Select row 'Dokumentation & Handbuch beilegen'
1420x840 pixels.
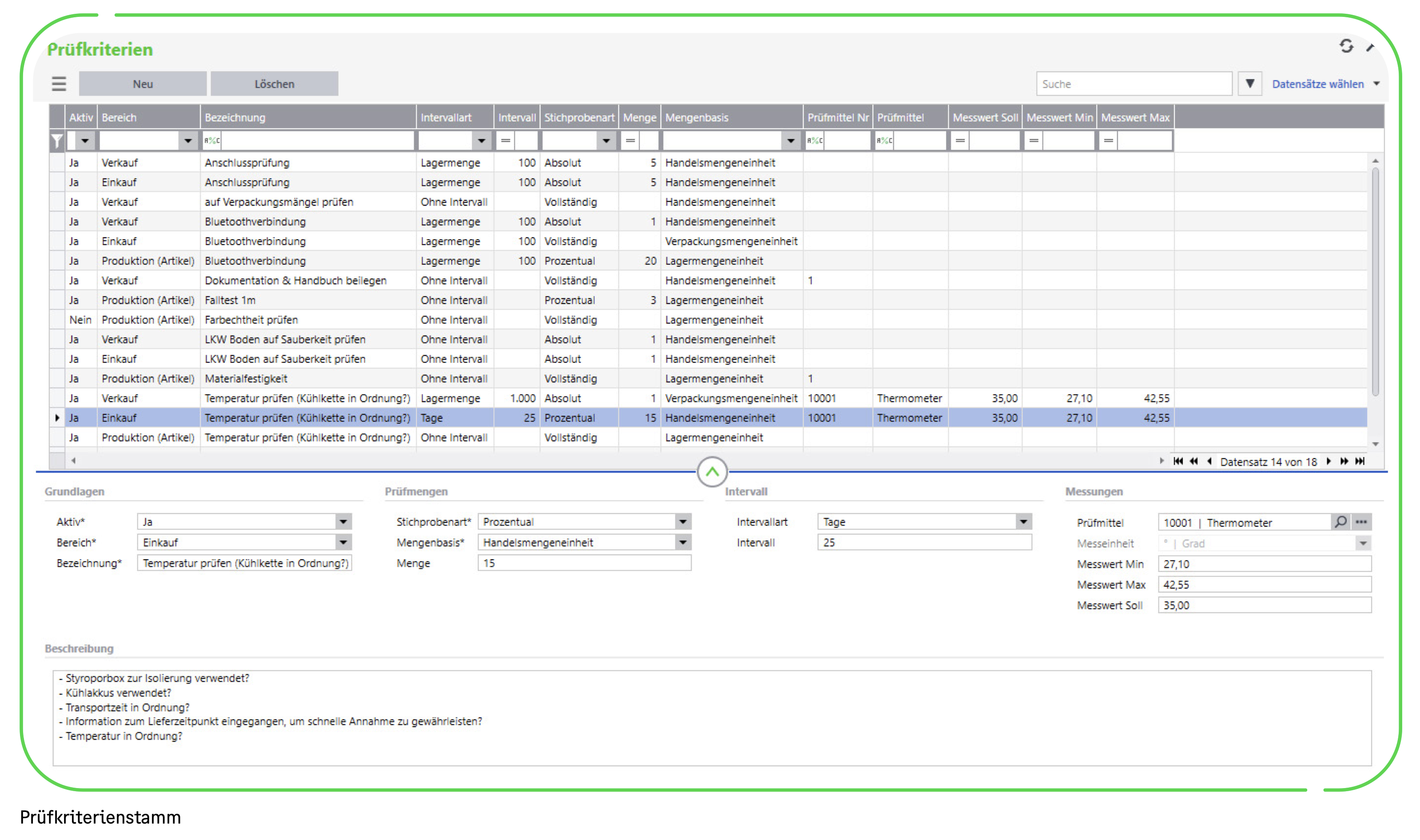[707, 281]
